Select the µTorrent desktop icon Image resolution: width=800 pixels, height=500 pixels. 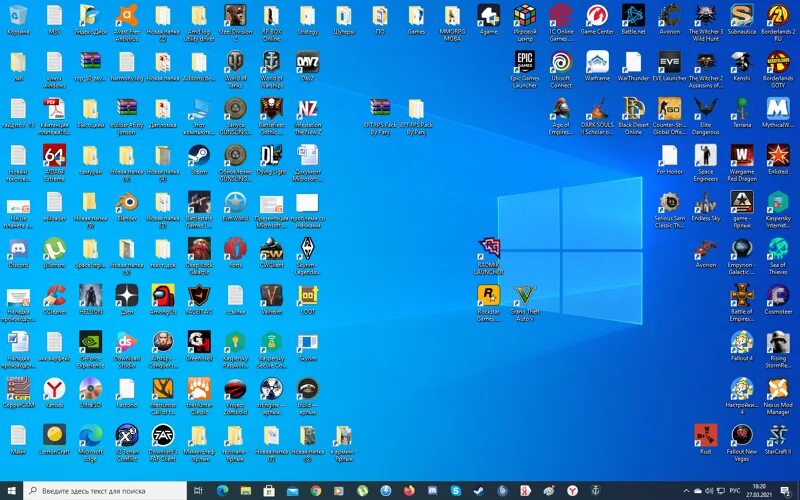click(x=54, y=249)
